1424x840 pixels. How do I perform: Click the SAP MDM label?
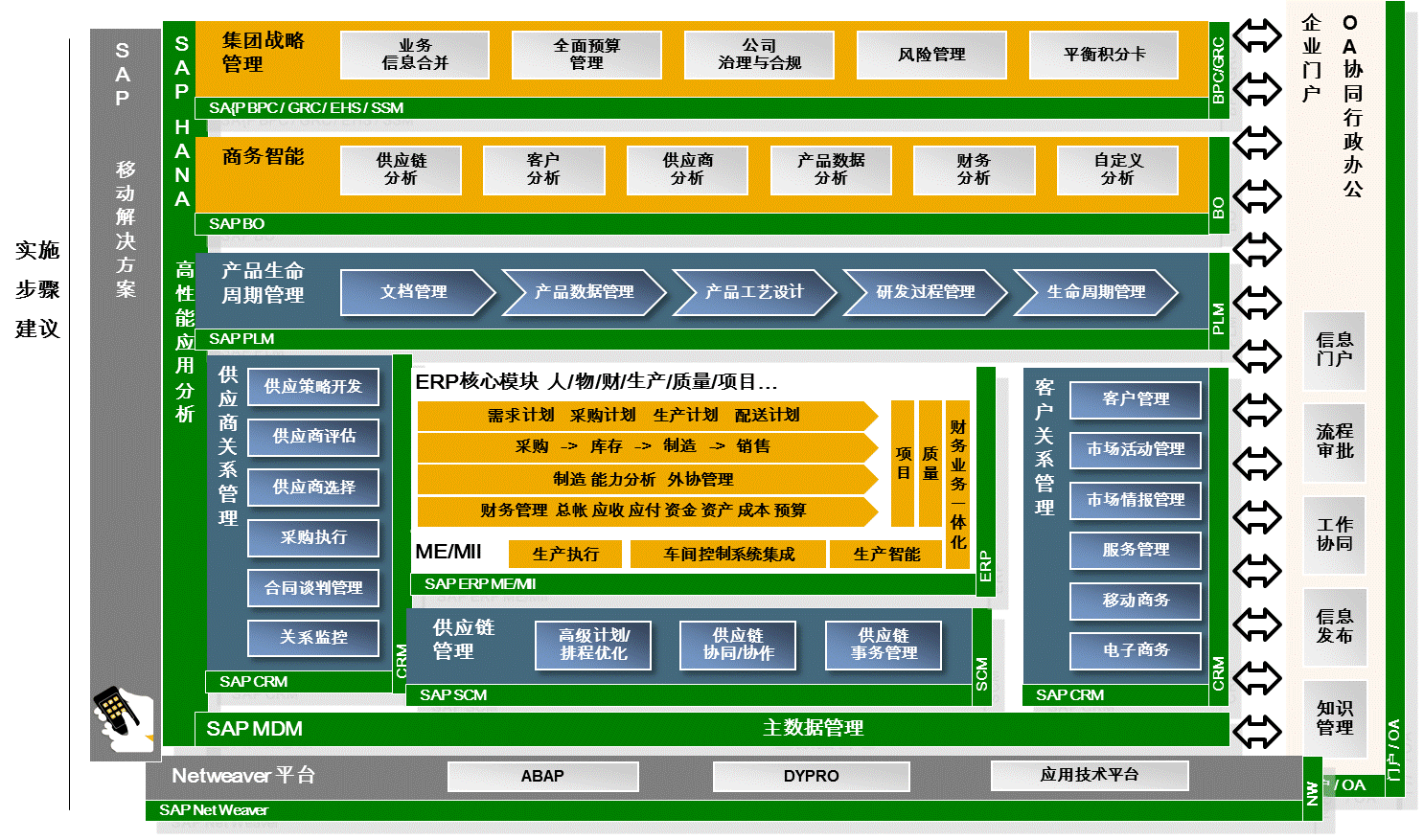pyautogui.click(x=255, y=729)
